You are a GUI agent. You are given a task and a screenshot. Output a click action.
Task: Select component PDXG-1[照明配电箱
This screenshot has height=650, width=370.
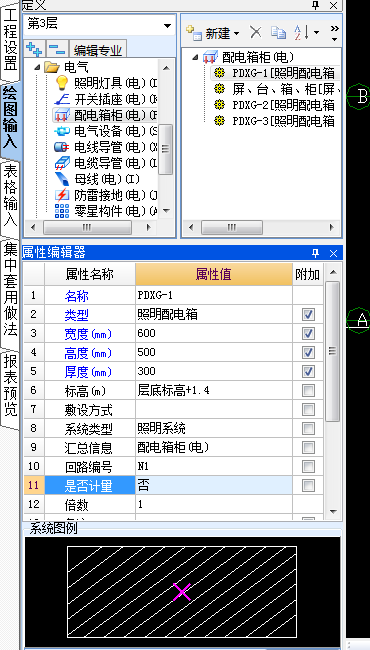274,73
